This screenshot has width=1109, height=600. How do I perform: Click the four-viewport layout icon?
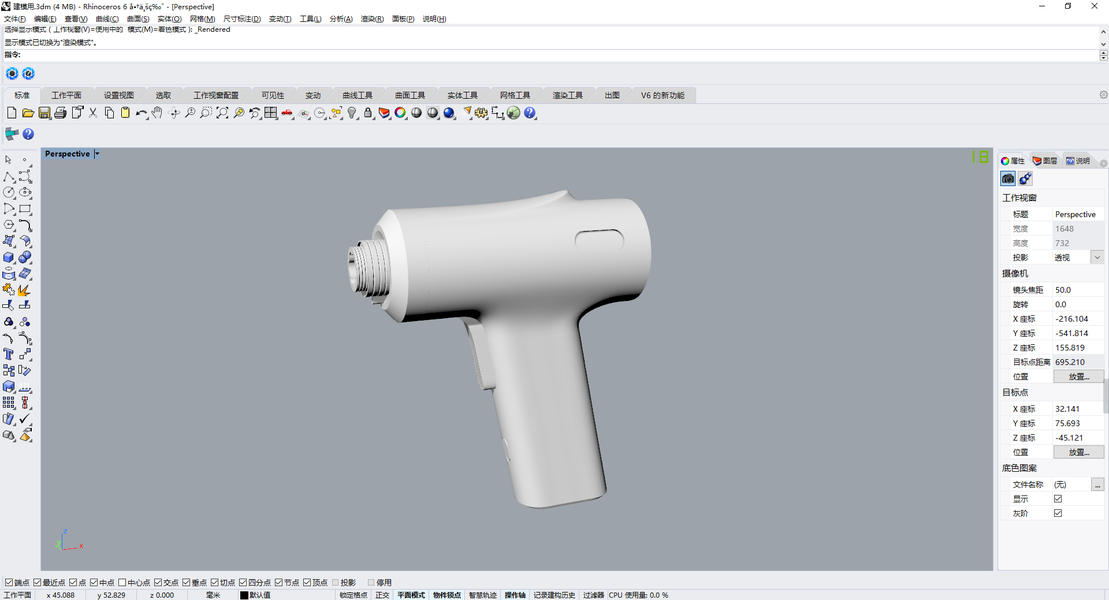click(x=271, y=113)
